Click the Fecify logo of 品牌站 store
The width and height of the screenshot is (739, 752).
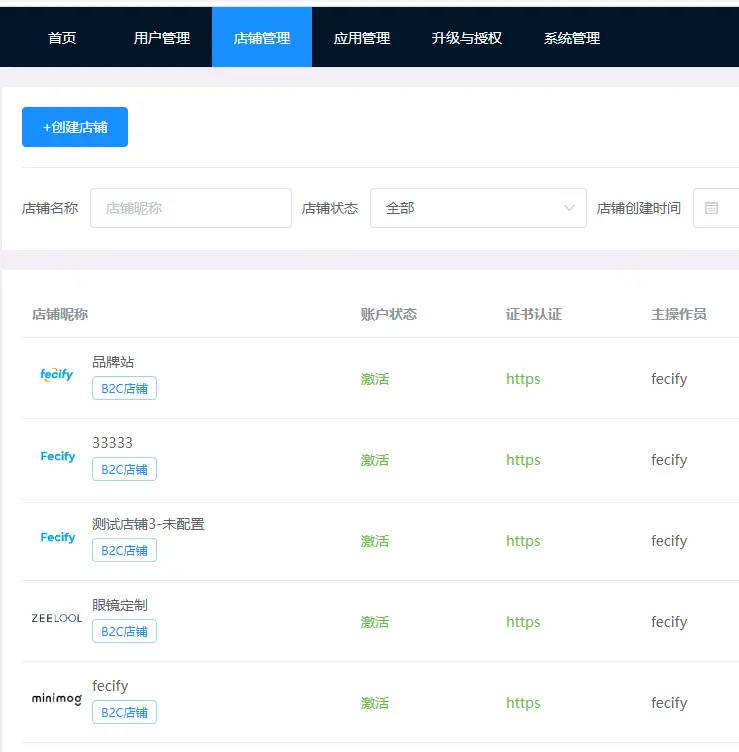point(57,376)
